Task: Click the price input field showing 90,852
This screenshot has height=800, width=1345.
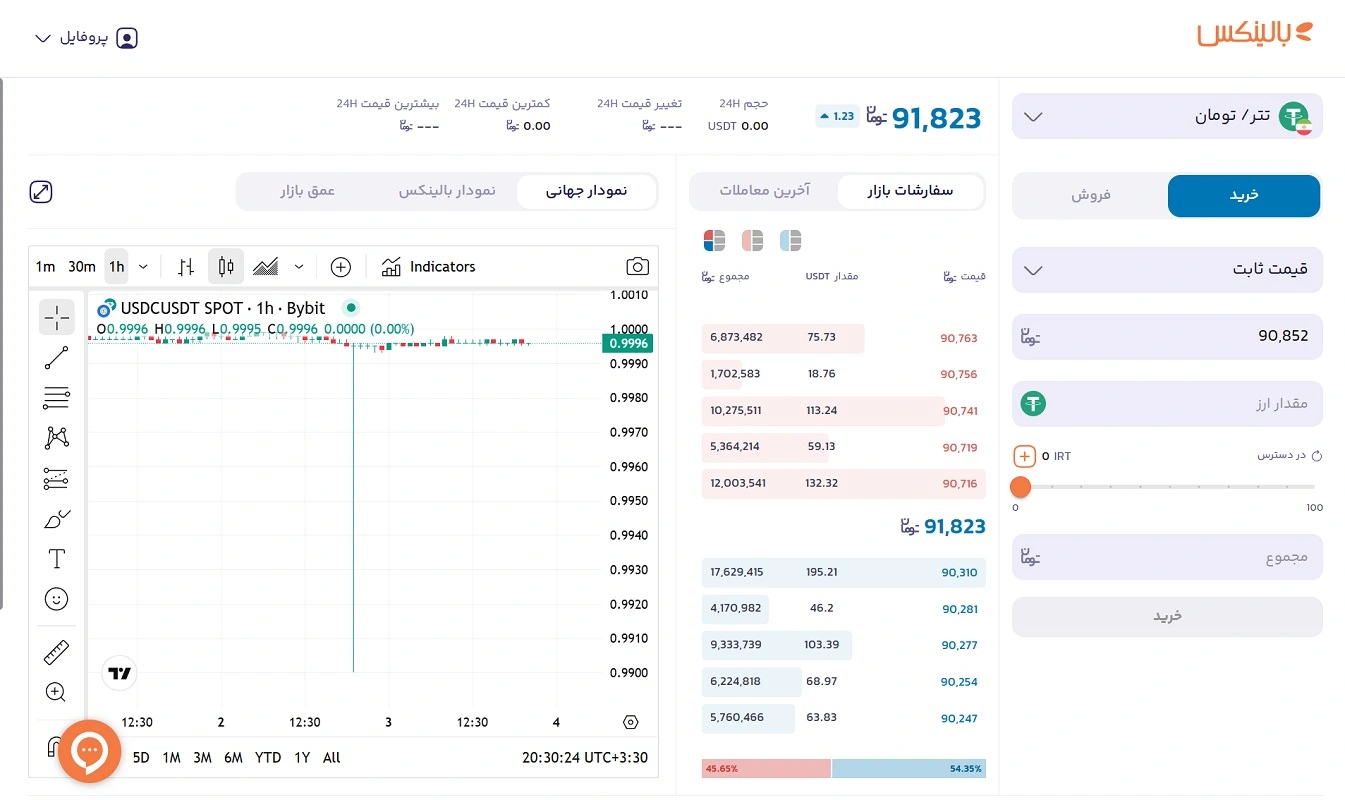Action: (x=1167, y=336)
